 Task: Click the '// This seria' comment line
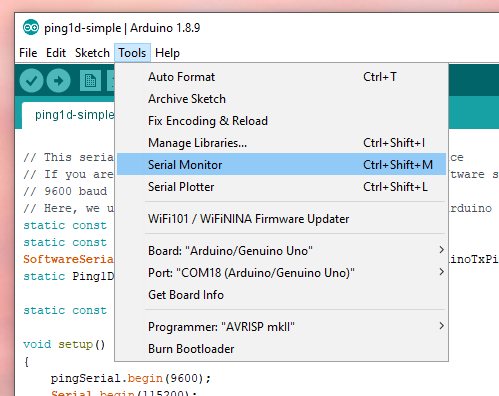click(68, 157)
